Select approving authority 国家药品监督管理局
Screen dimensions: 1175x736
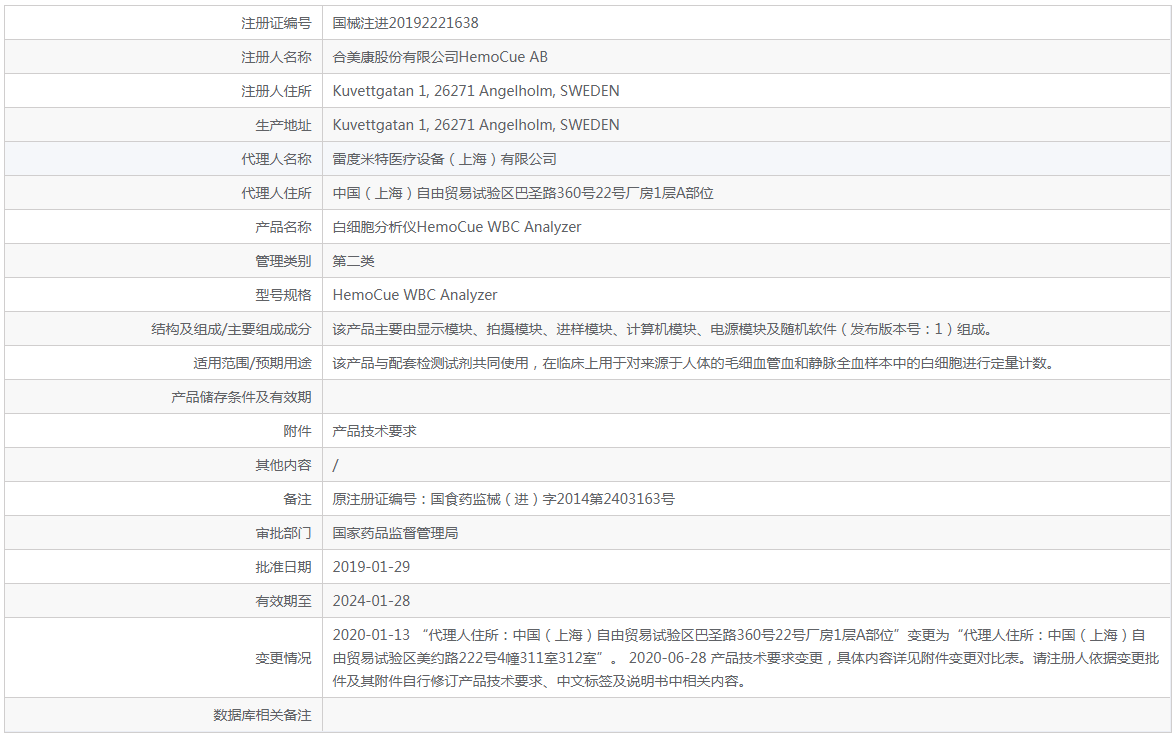click(x=395, y=533)
